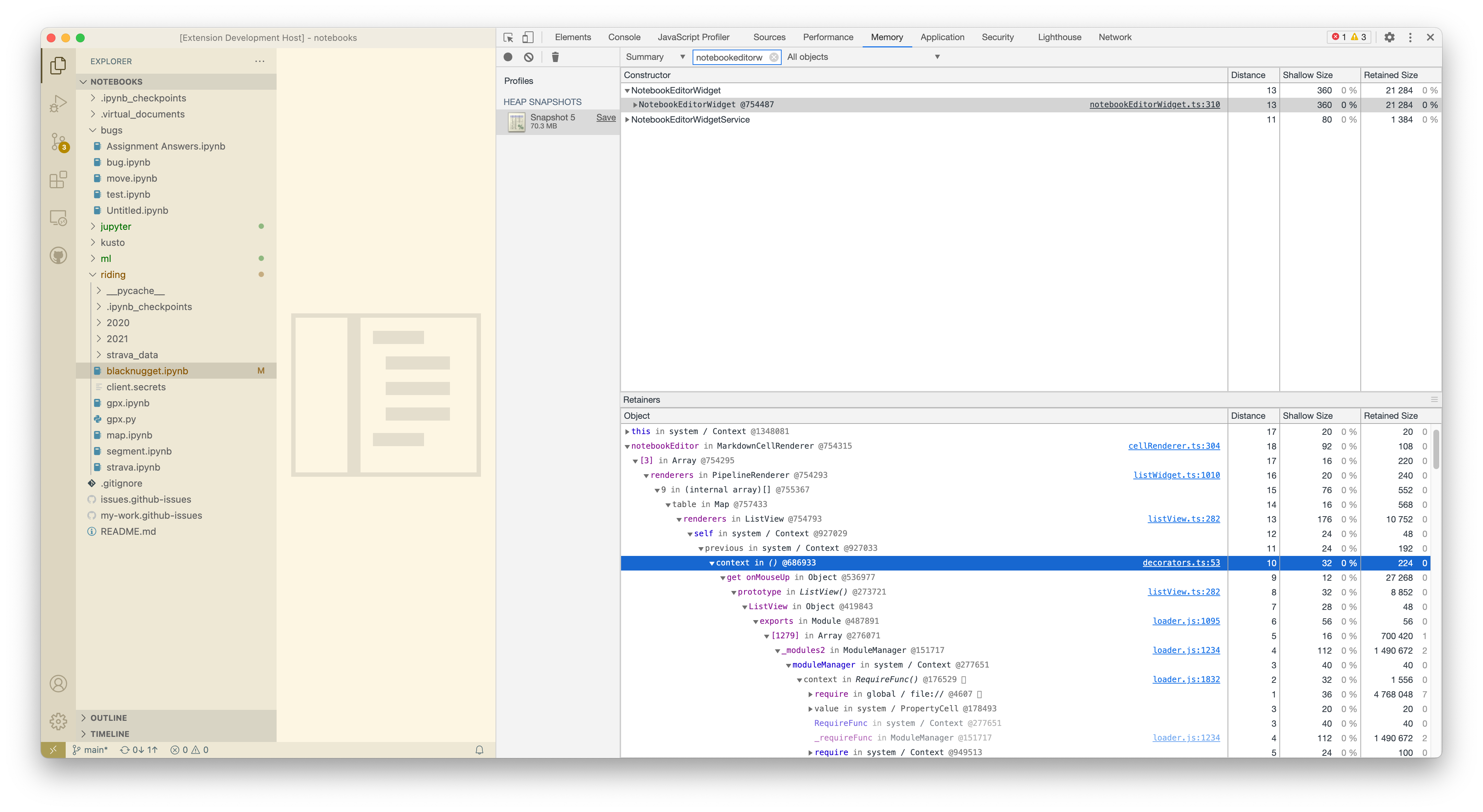Switch to the Network tab

pyautogui.click(x=1114, y=38)
